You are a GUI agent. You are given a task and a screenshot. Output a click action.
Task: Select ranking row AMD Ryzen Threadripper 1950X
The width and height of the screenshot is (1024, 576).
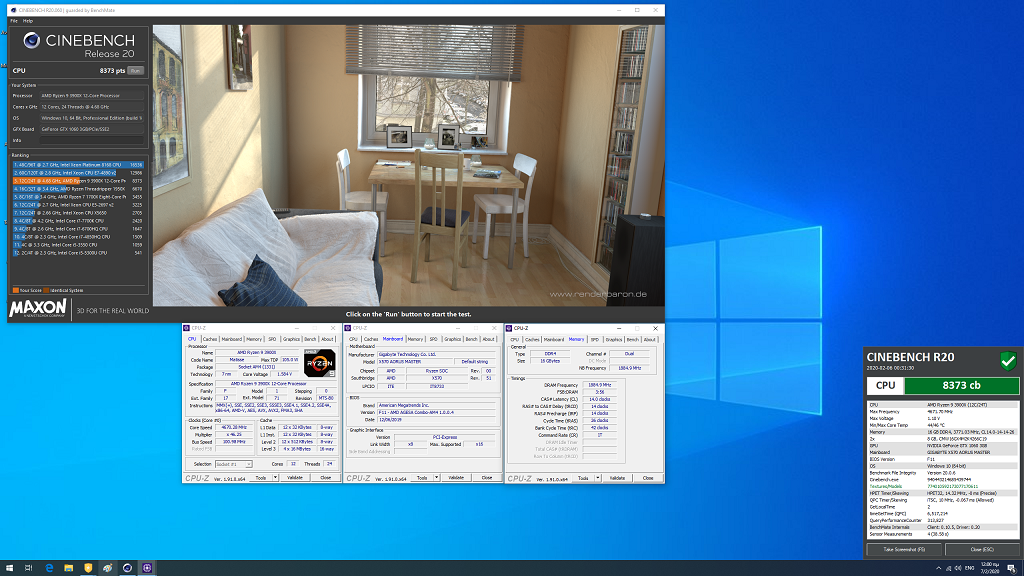[x=78, y=189]
